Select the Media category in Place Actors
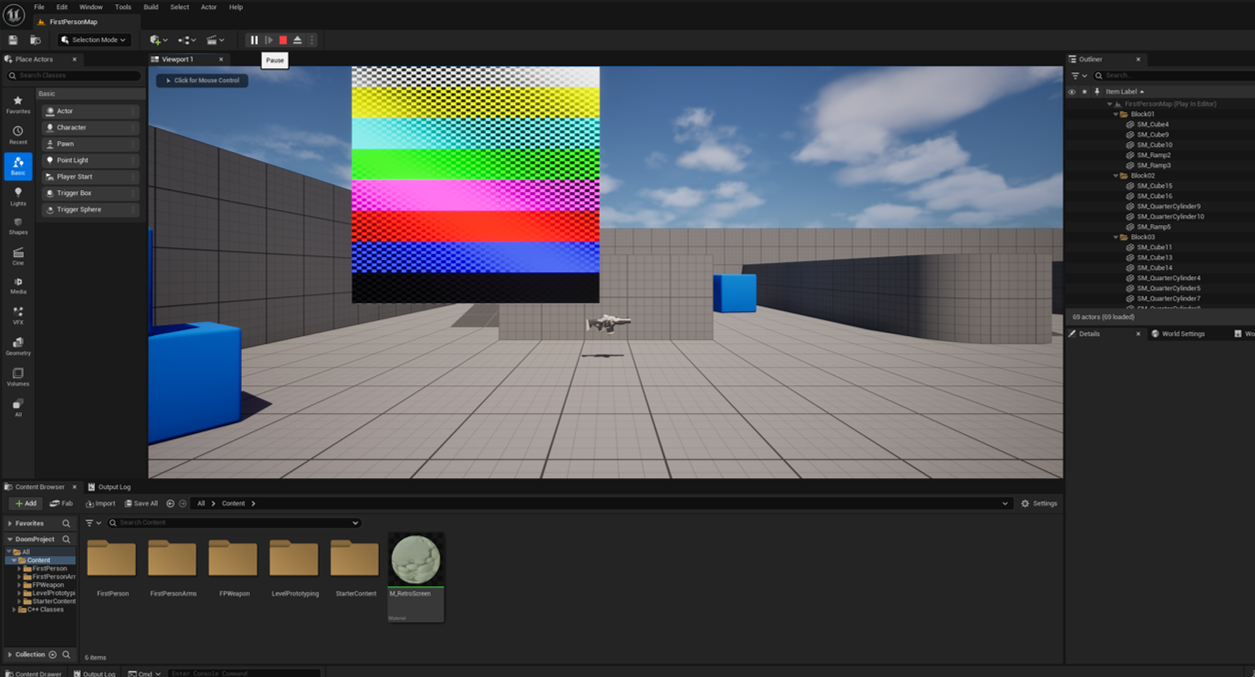 coord(18,286)
